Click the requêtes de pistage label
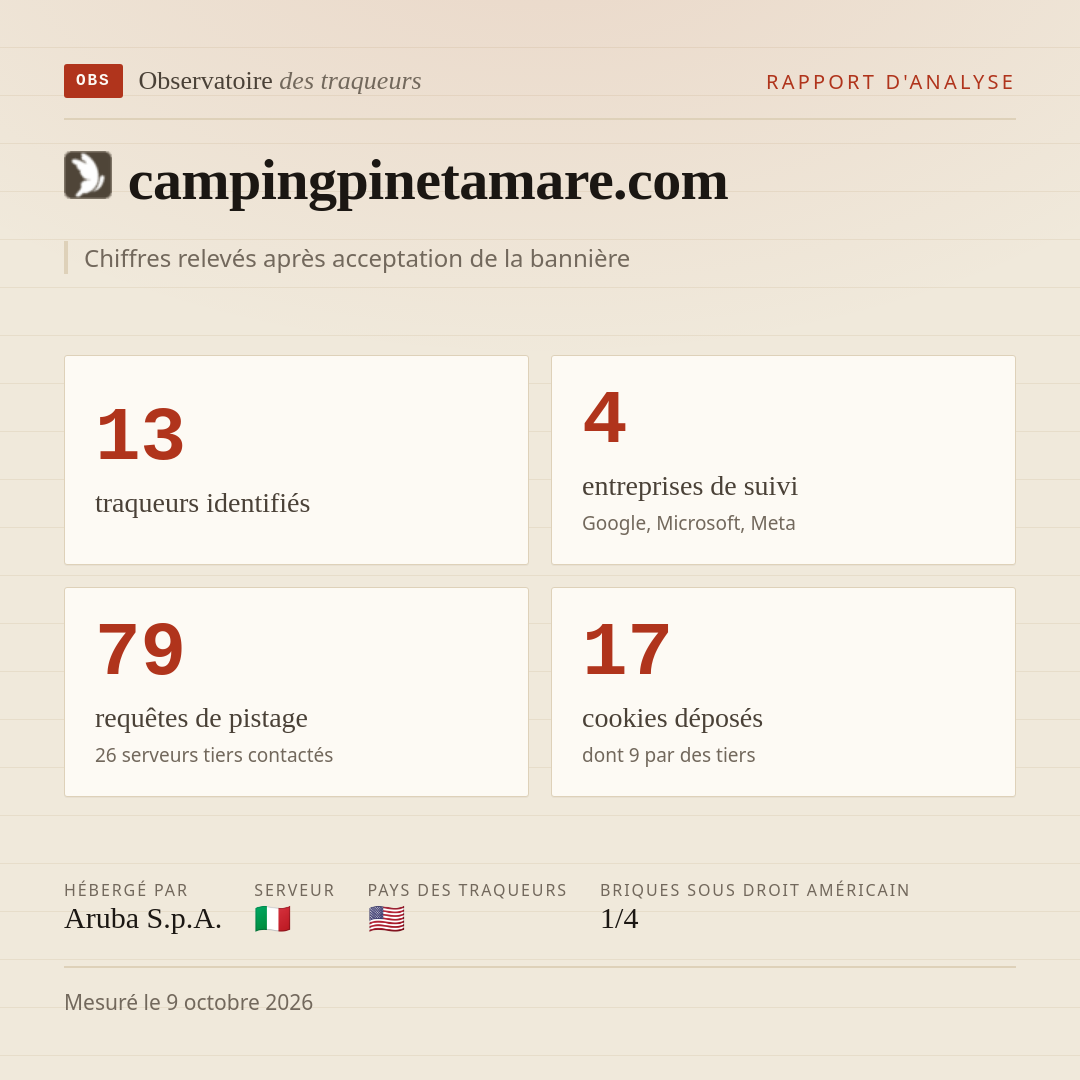Viewport: 1080px width, 1080px height. pos(201,718)
